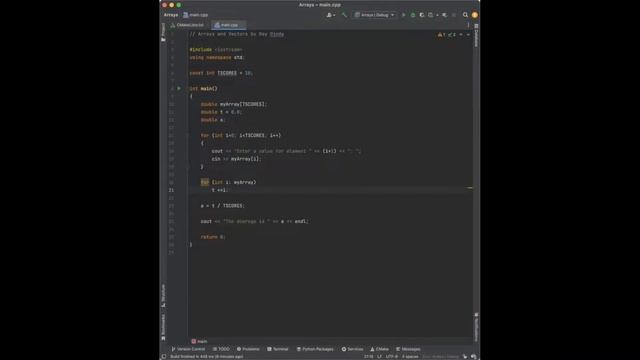Open the Messages tool window
Screen dimensions: 640x360
[408, 349]
